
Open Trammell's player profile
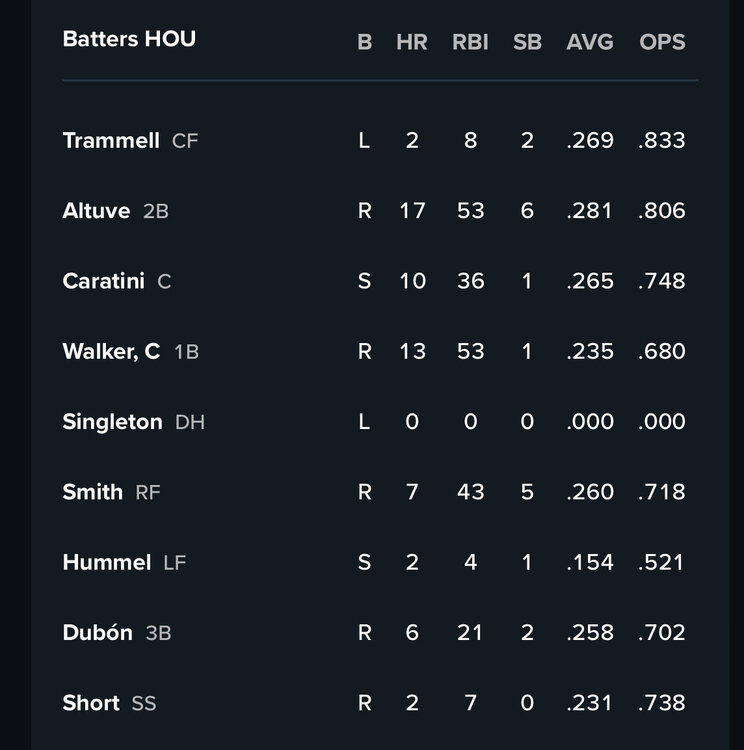click(x=111, y=141)
